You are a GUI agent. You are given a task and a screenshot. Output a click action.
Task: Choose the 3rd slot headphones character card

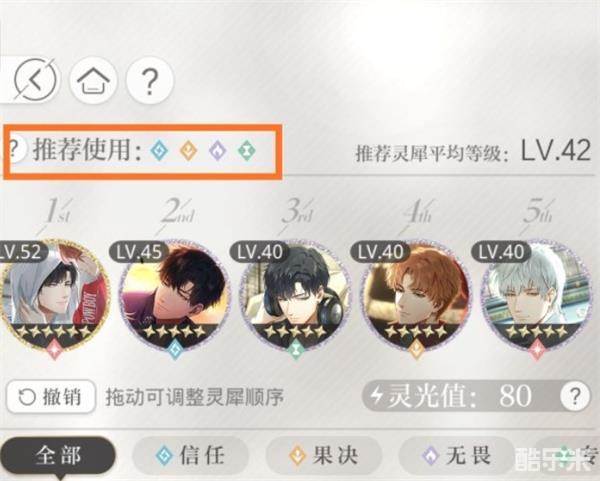click(295, 298)
